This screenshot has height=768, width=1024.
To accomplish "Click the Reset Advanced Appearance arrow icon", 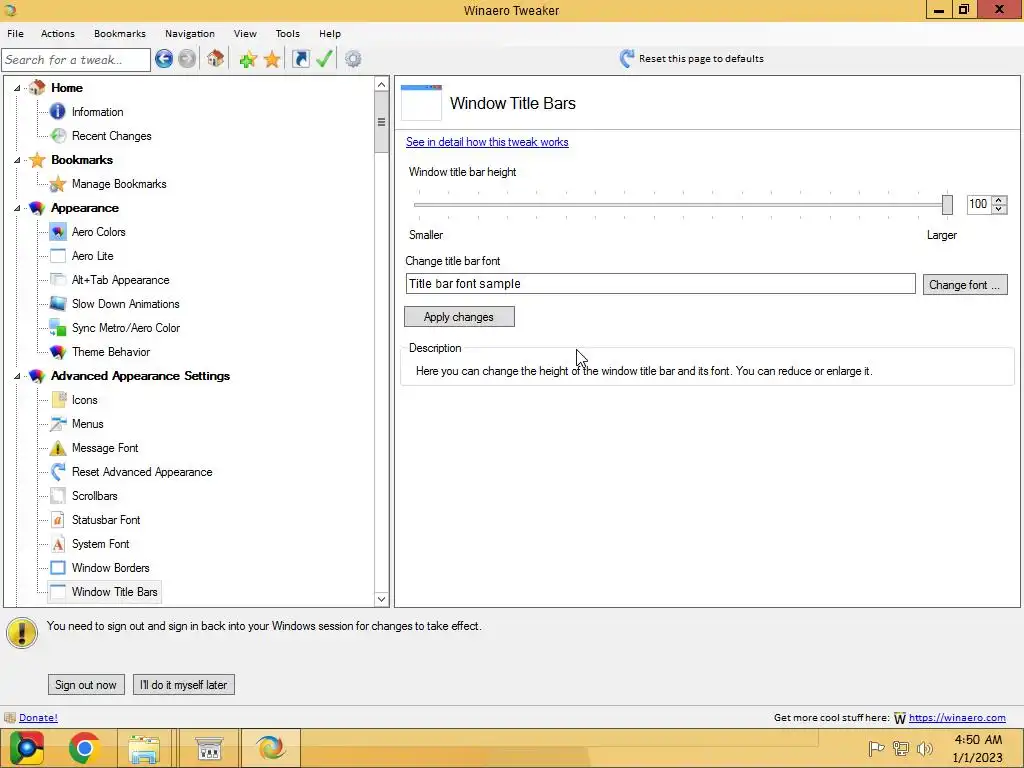I will tap(58, 472).
